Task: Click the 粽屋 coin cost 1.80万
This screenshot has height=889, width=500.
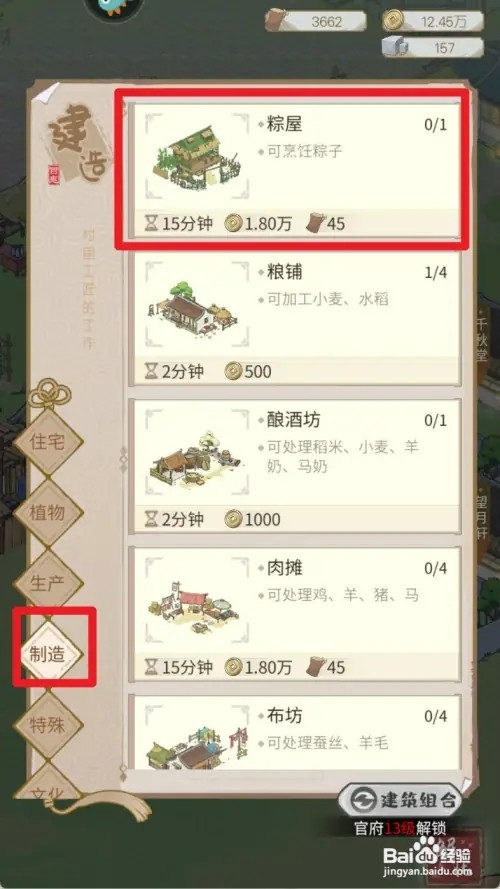Action: (258, 224)
